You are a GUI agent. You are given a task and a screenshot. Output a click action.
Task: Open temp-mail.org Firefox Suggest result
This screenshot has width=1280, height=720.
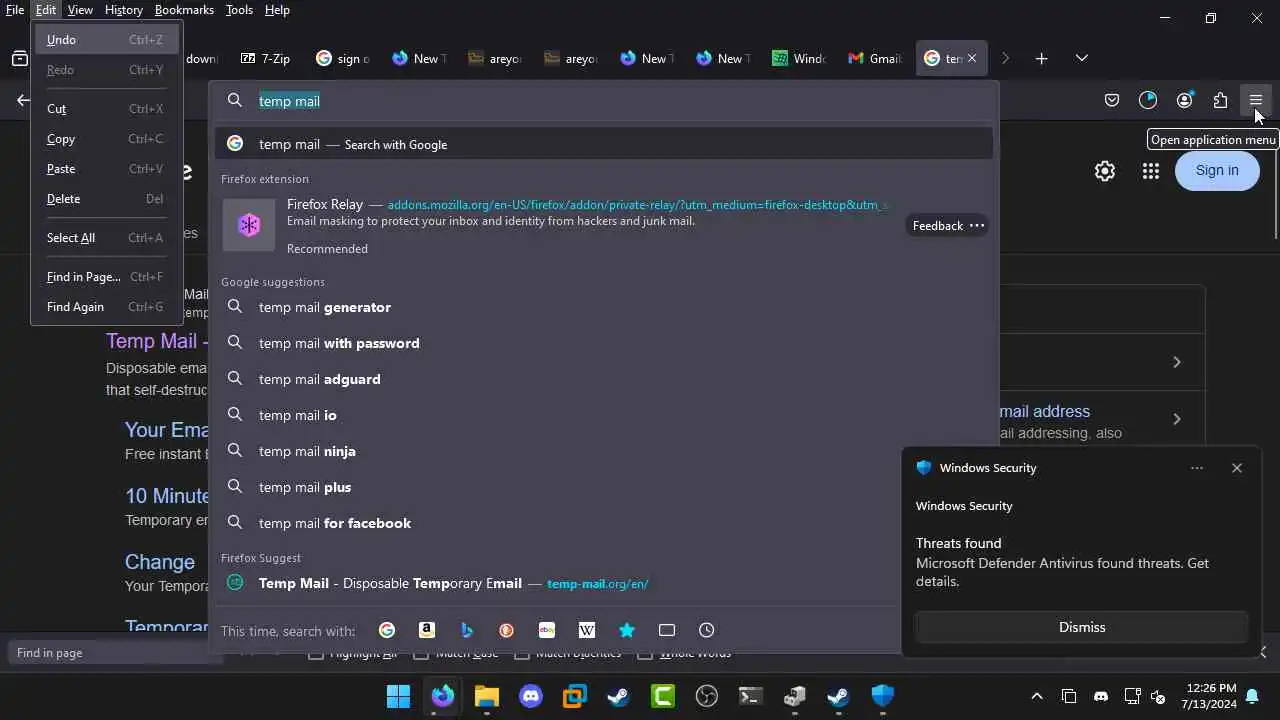603,583
